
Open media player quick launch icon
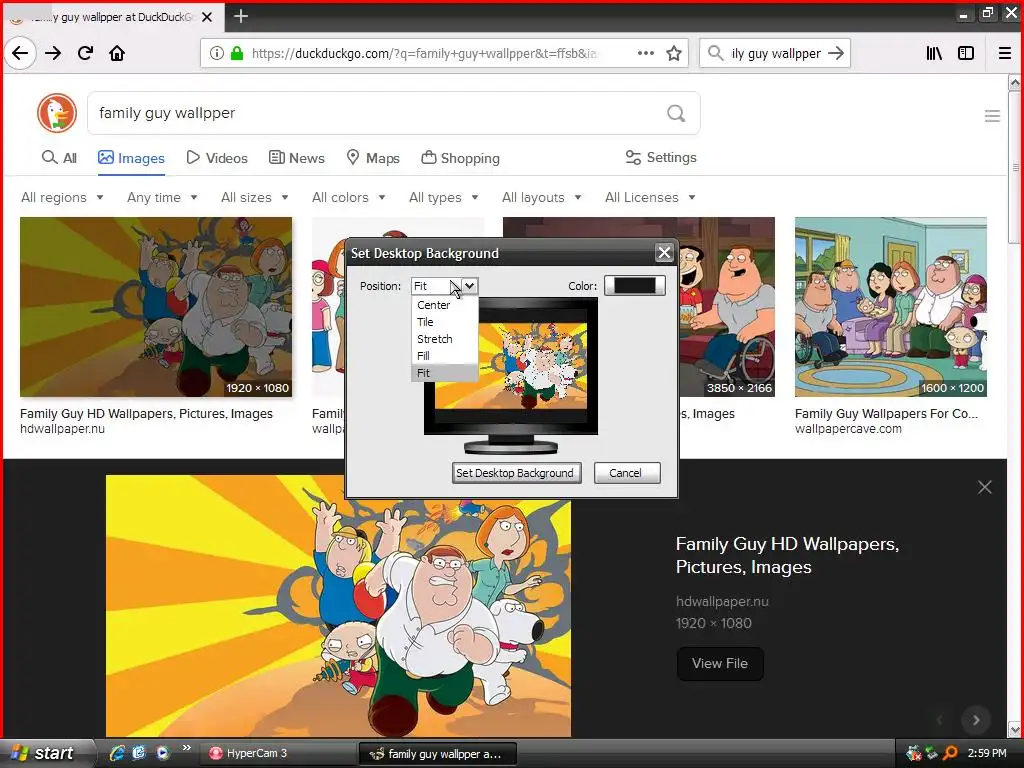(x=163, y=753)
